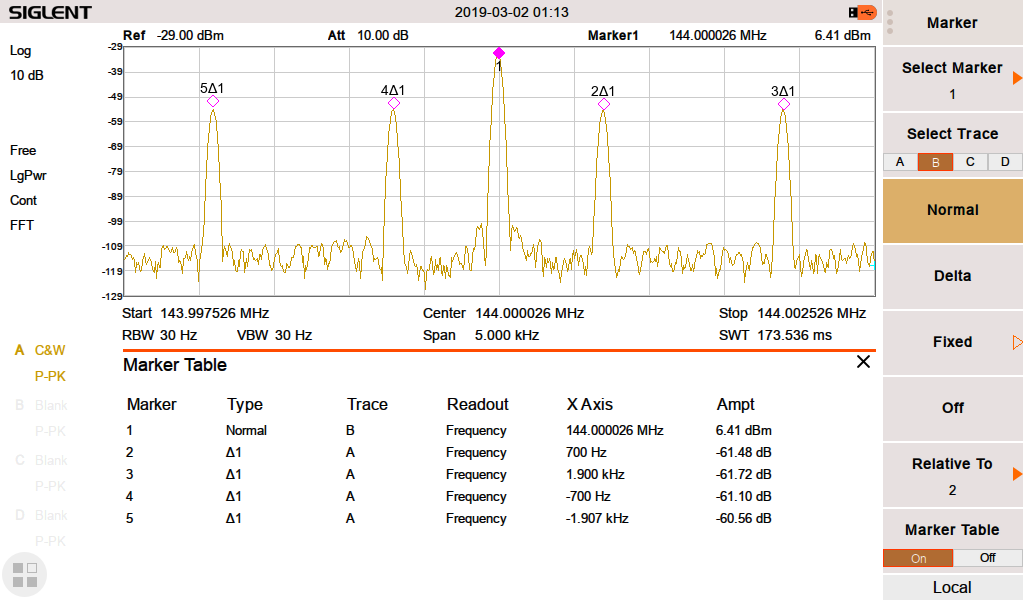
Task: Pick trace D in Select Trace
Action: click(x=1005, y=162)
